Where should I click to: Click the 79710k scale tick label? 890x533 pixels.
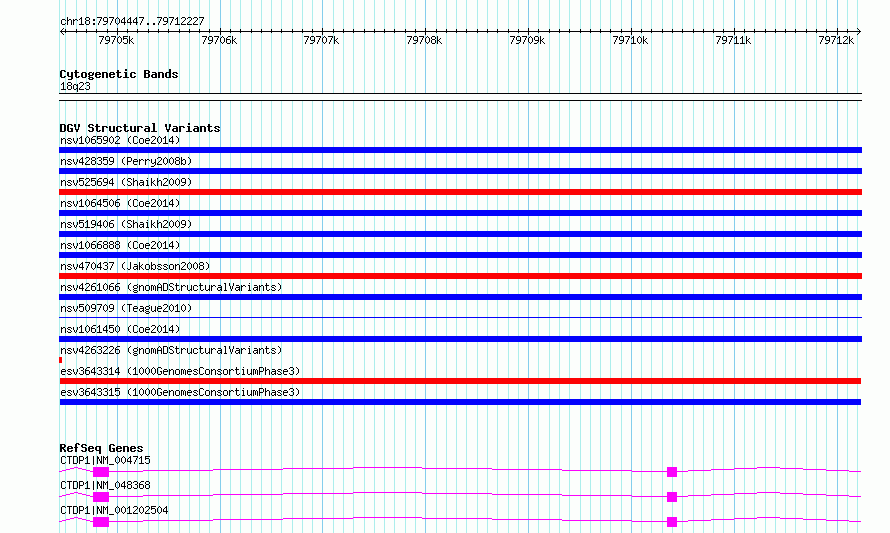pyautogui.click(x=630, y=40)
